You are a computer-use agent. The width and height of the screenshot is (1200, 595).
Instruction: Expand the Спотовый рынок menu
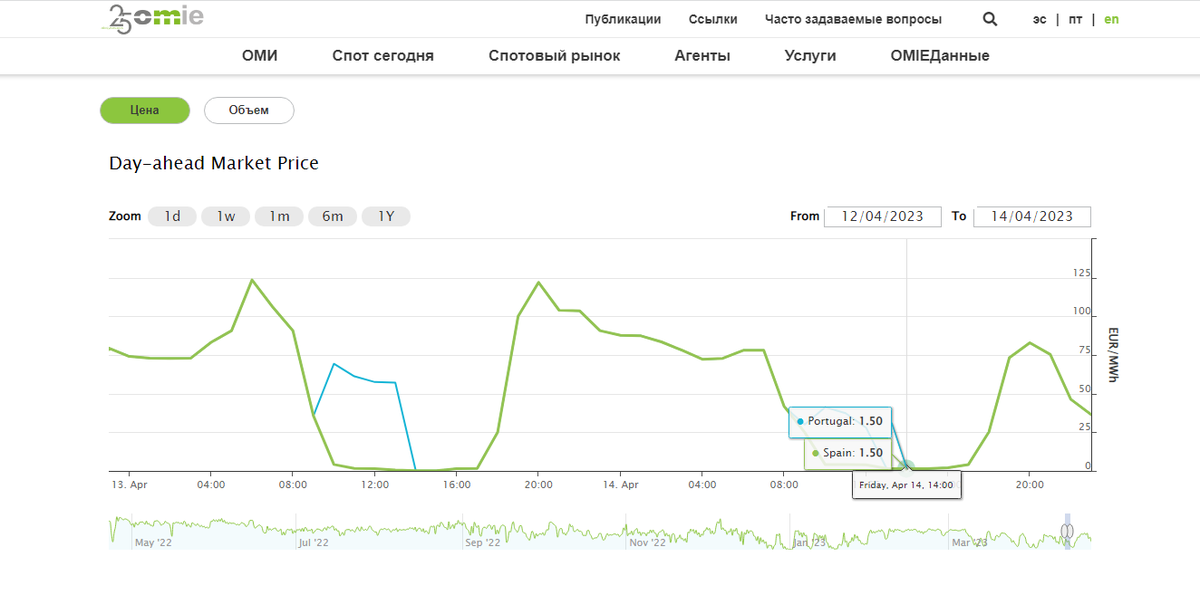click(x=554, y=56)
